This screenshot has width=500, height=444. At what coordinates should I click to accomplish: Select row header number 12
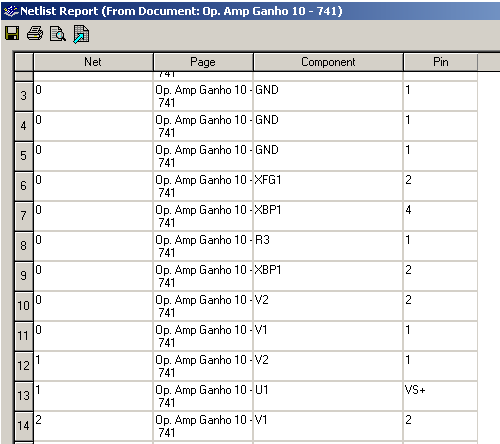(24, 366)
